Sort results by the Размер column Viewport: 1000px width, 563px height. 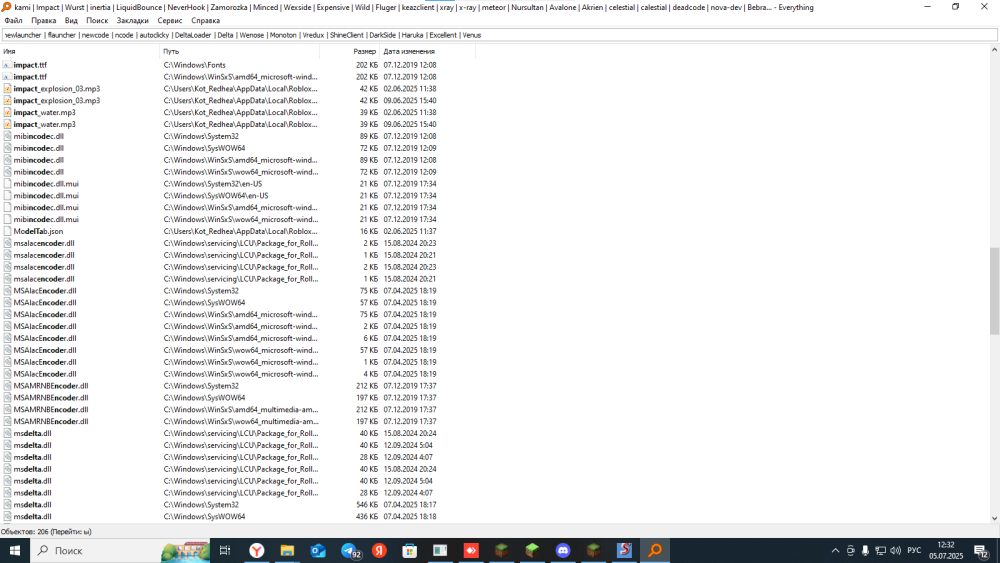coord(349,52)
